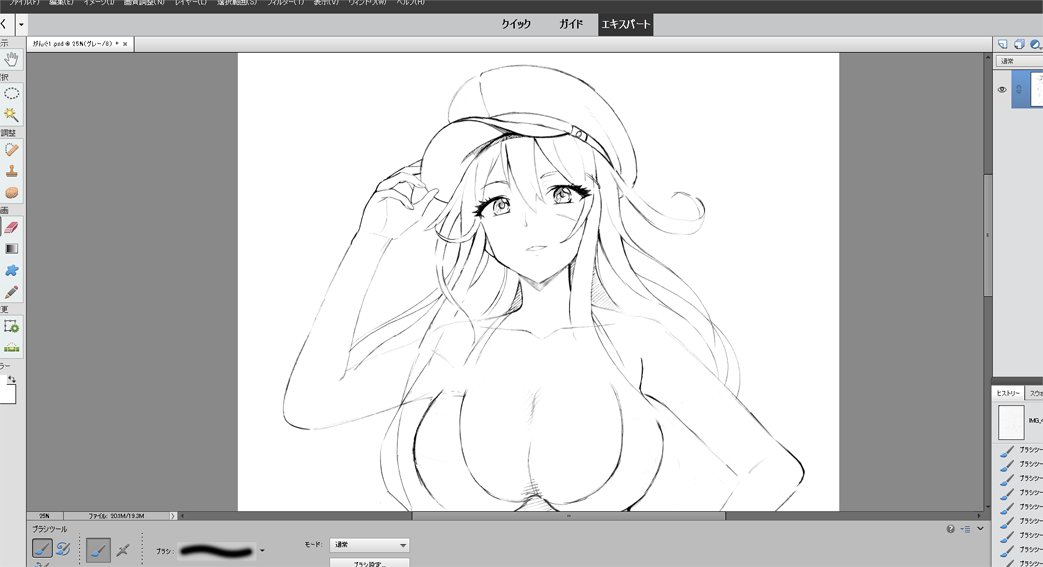1043x567 pixels.
Task: Click vertical scrollbar up arrow
Action: (988, 58)
